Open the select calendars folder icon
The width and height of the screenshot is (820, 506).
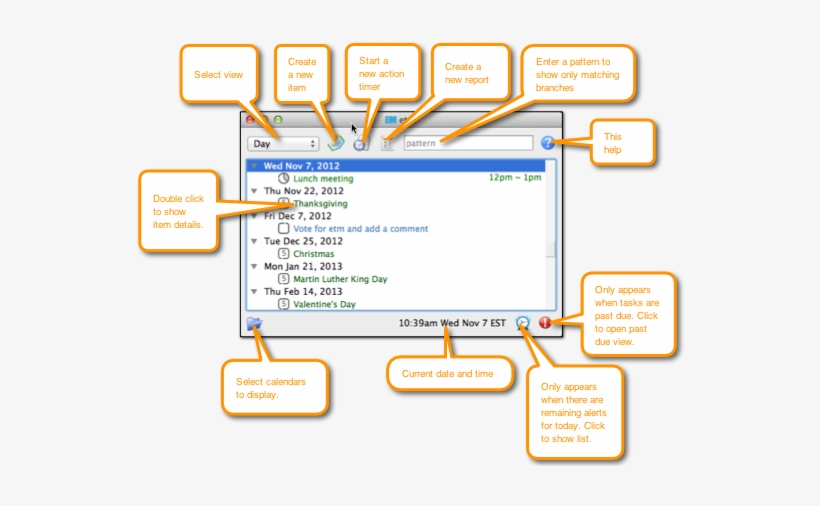[255, 323]
